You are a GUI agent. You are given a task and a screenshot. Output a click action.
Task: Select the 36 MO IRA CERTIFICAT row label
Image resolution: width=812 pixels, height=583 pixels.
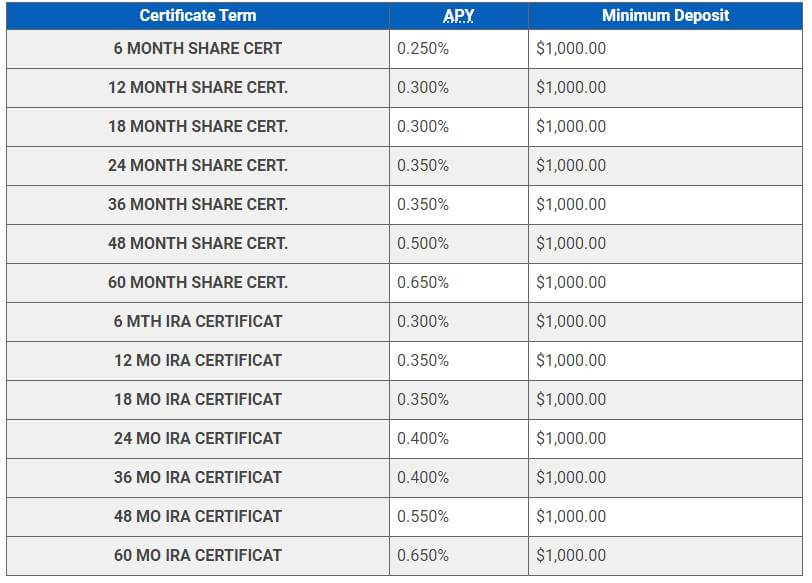point(198,477)
